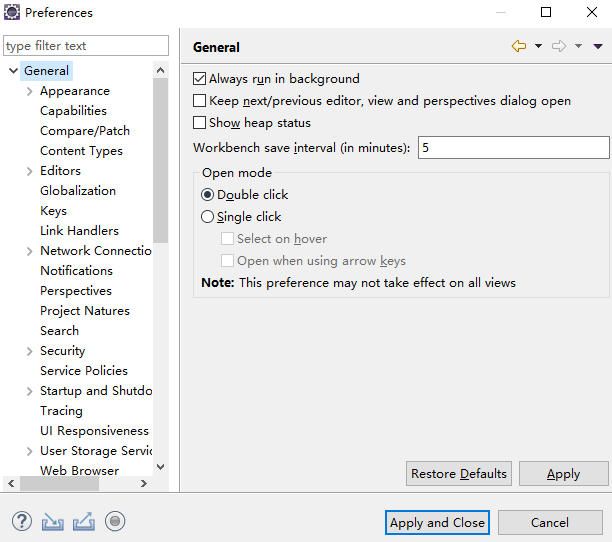Click Apply and Close

point(437,522)
